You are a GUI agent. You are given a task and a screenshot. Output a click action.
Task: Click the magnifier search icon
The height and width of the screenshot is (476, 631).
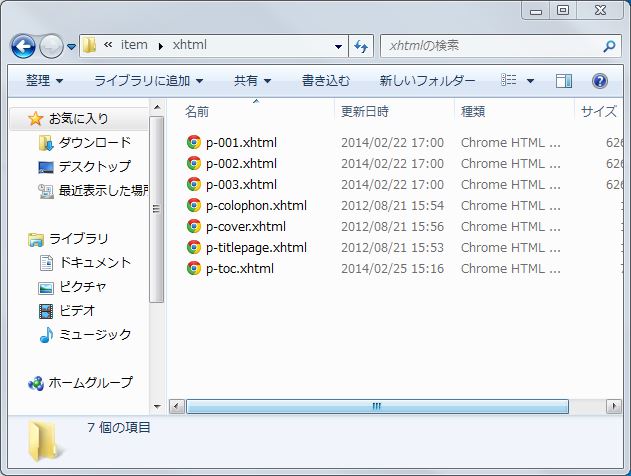(609, 46)
